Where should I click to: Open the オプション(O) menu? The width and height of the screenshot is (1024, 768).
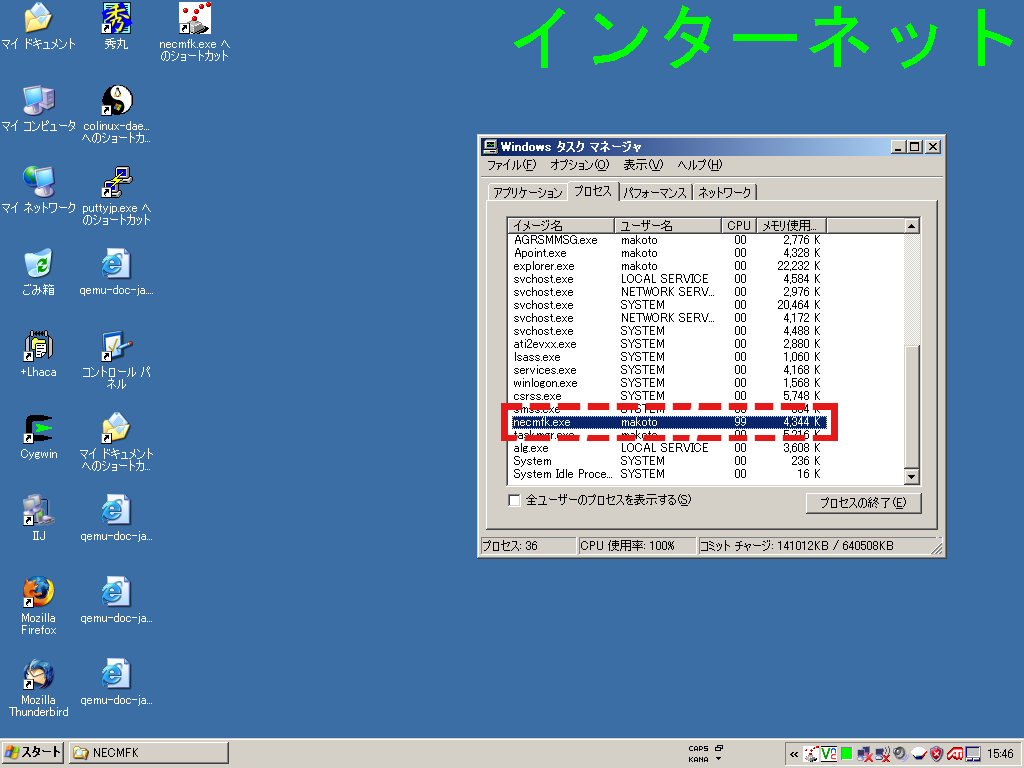(x=579, y=165)
